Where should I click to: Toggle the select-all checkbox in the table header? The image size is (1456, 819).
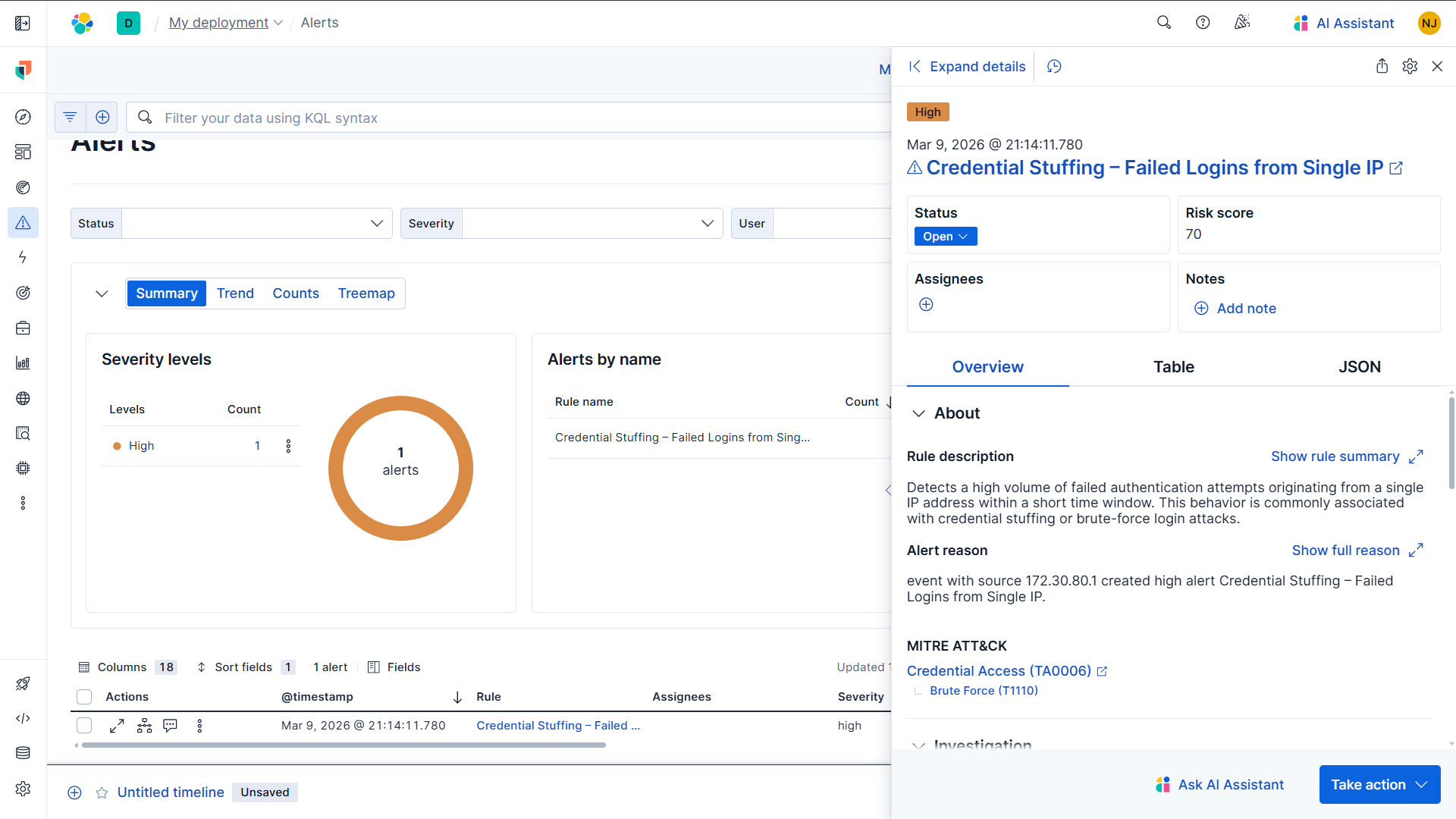(x=84, y=697)
